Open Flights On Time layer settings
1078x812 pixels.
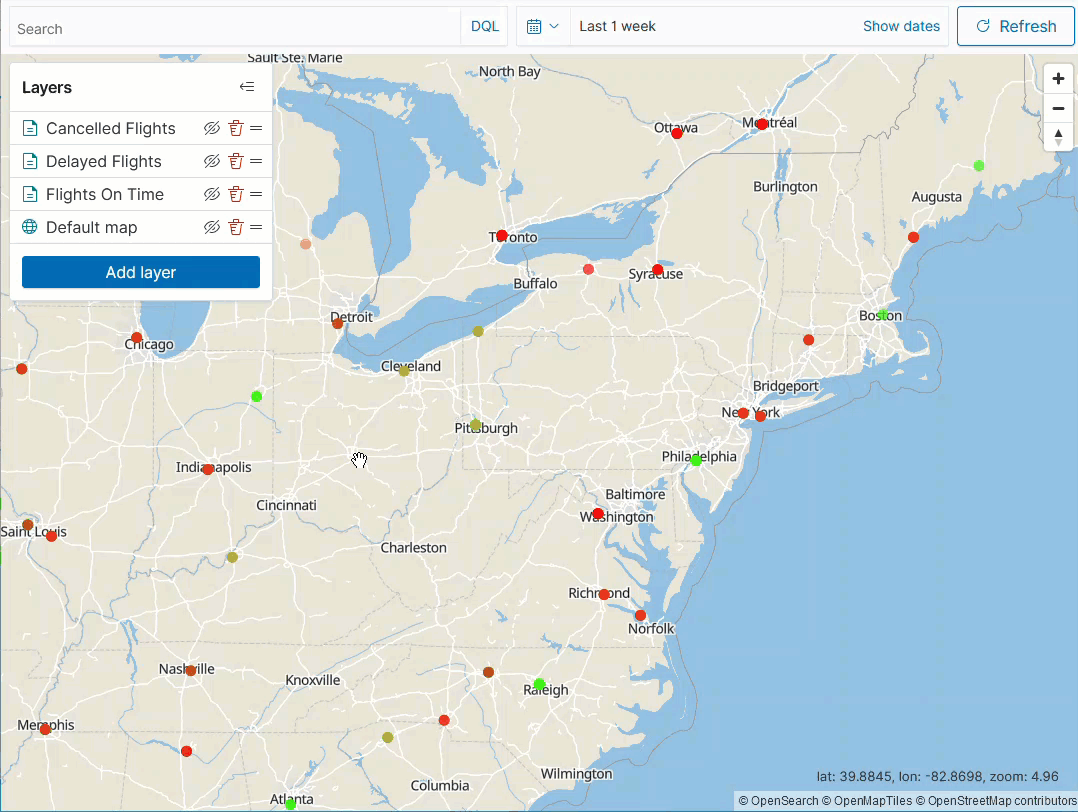point(105,195)
